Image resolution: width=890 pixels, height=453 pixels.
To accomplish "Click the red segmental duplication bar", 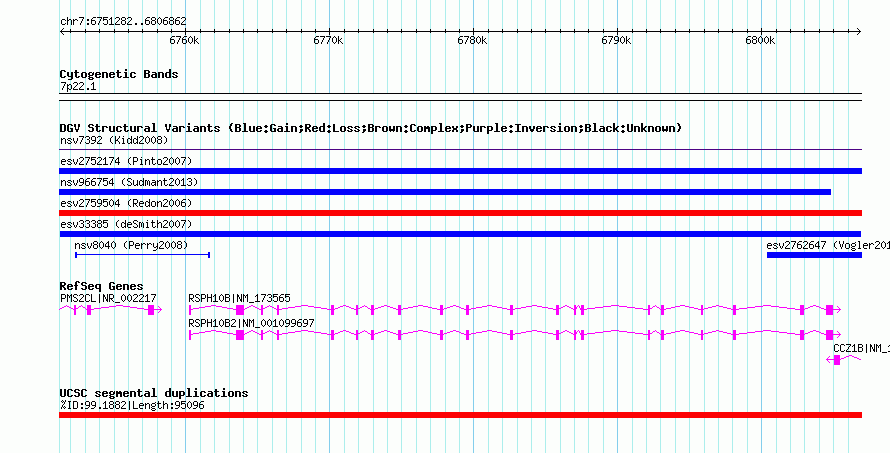I will pos(460,415).
